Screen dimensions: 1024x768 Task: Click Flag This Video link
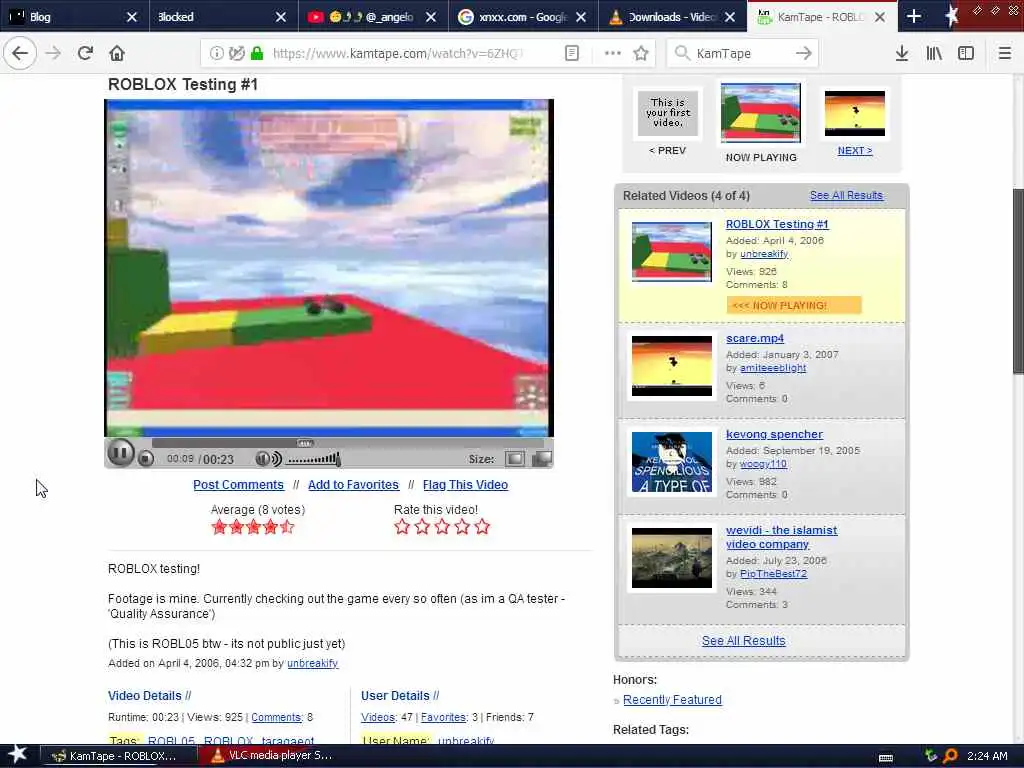(x=465, y=485)
